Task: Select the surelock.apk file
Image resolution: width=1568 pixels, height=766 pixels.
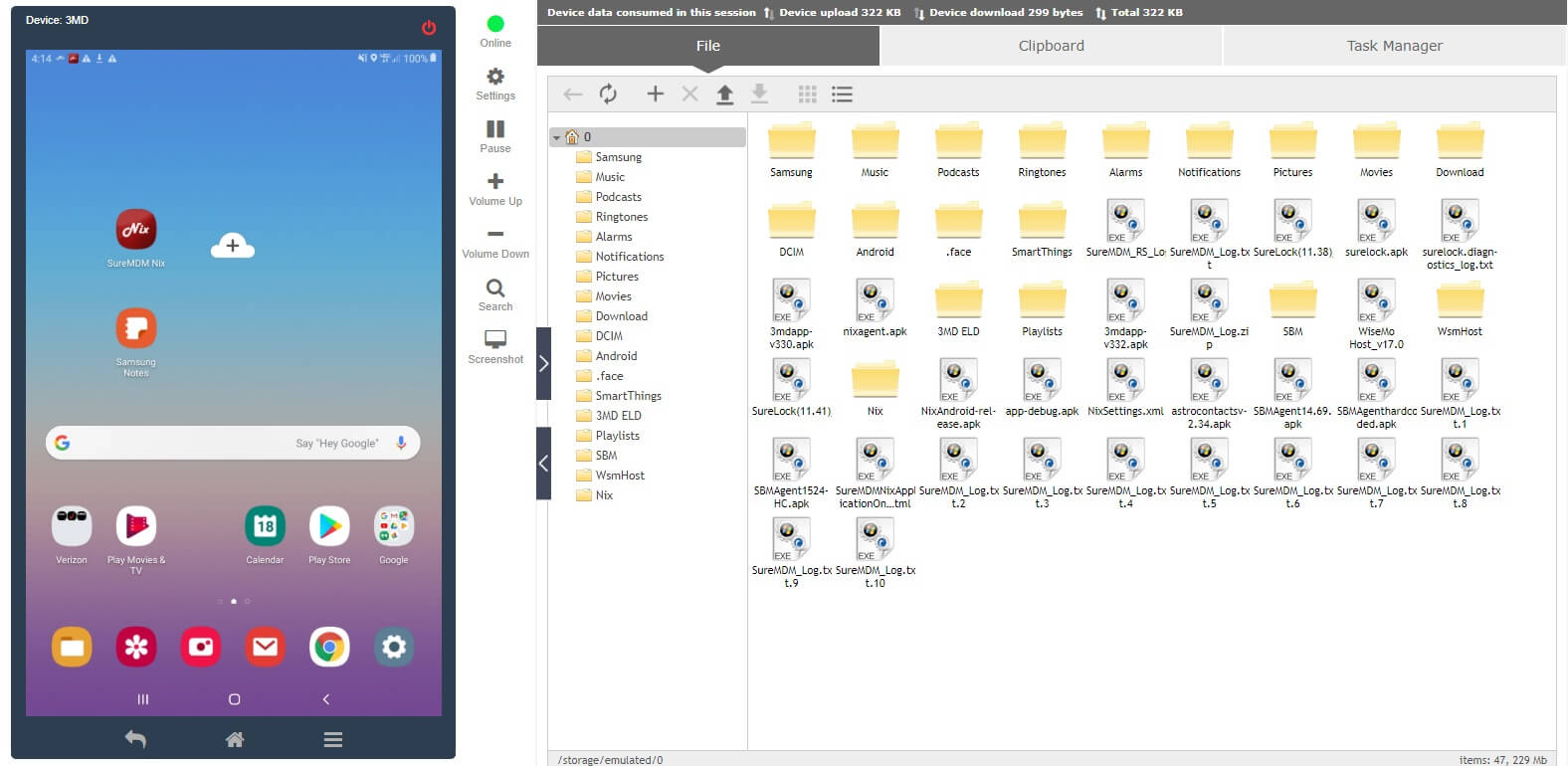Action: [1377, 230]
